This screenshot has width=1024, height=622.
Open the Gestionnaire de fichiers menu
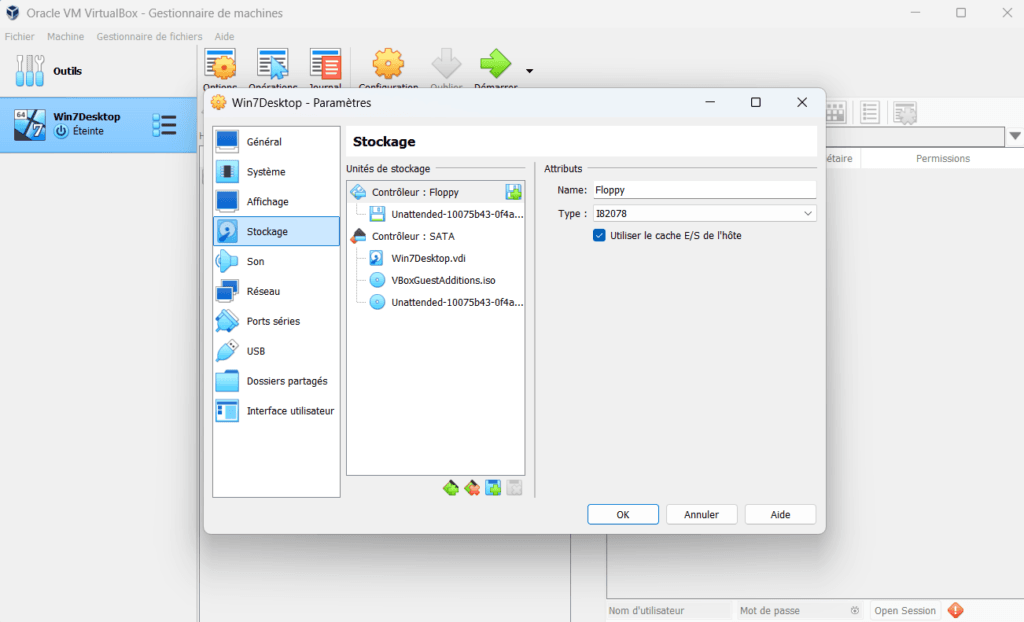(149, 36)
